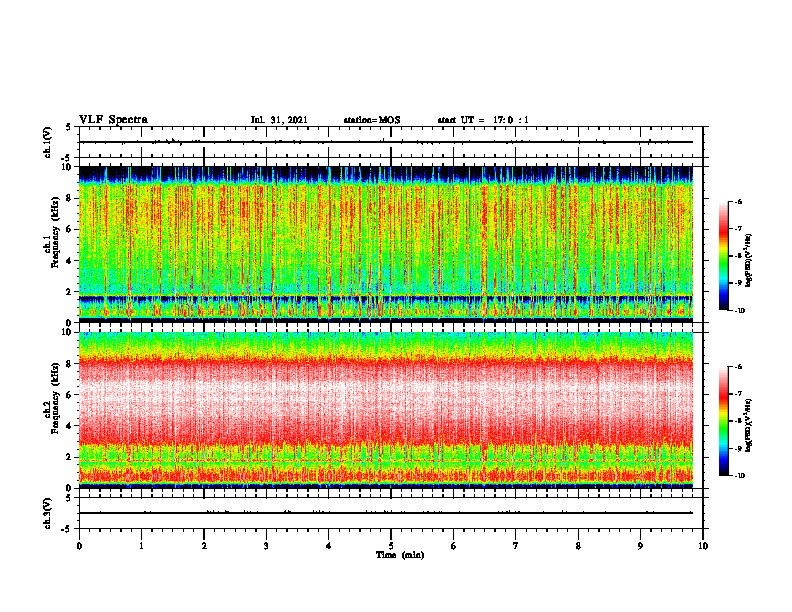Viewport: 792px width, 612px height.
Task: Click the '6' kHz tick on ch.1 frequency axis
Action: tap(70, 229)
